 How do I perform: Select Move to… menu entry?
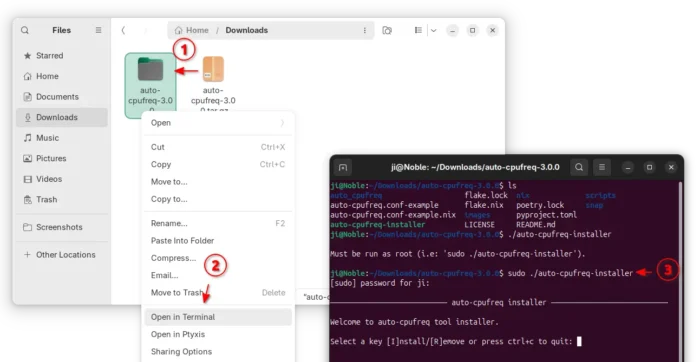(x=218, y=182)
